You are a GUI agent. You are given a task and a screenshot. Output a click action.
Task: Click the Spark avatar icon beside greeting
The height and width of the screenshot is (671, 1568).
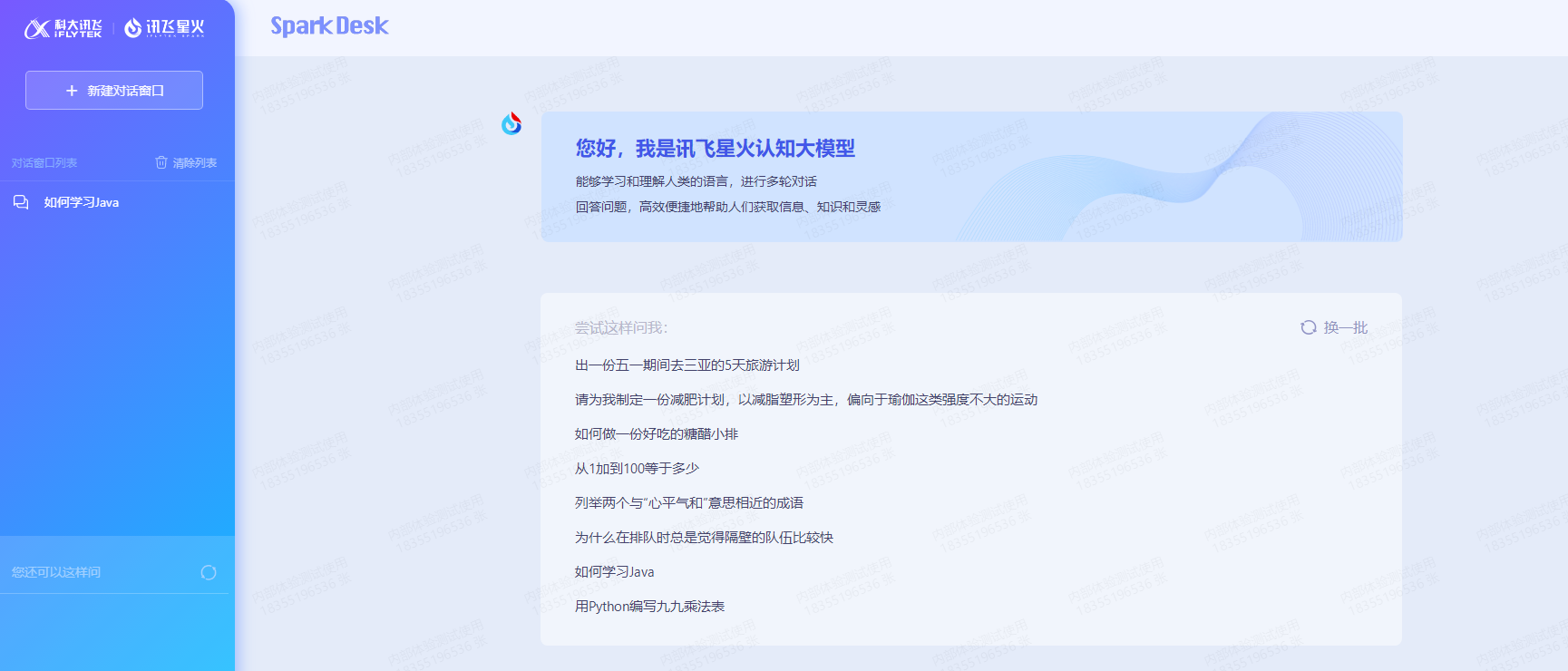click(511, 123)
